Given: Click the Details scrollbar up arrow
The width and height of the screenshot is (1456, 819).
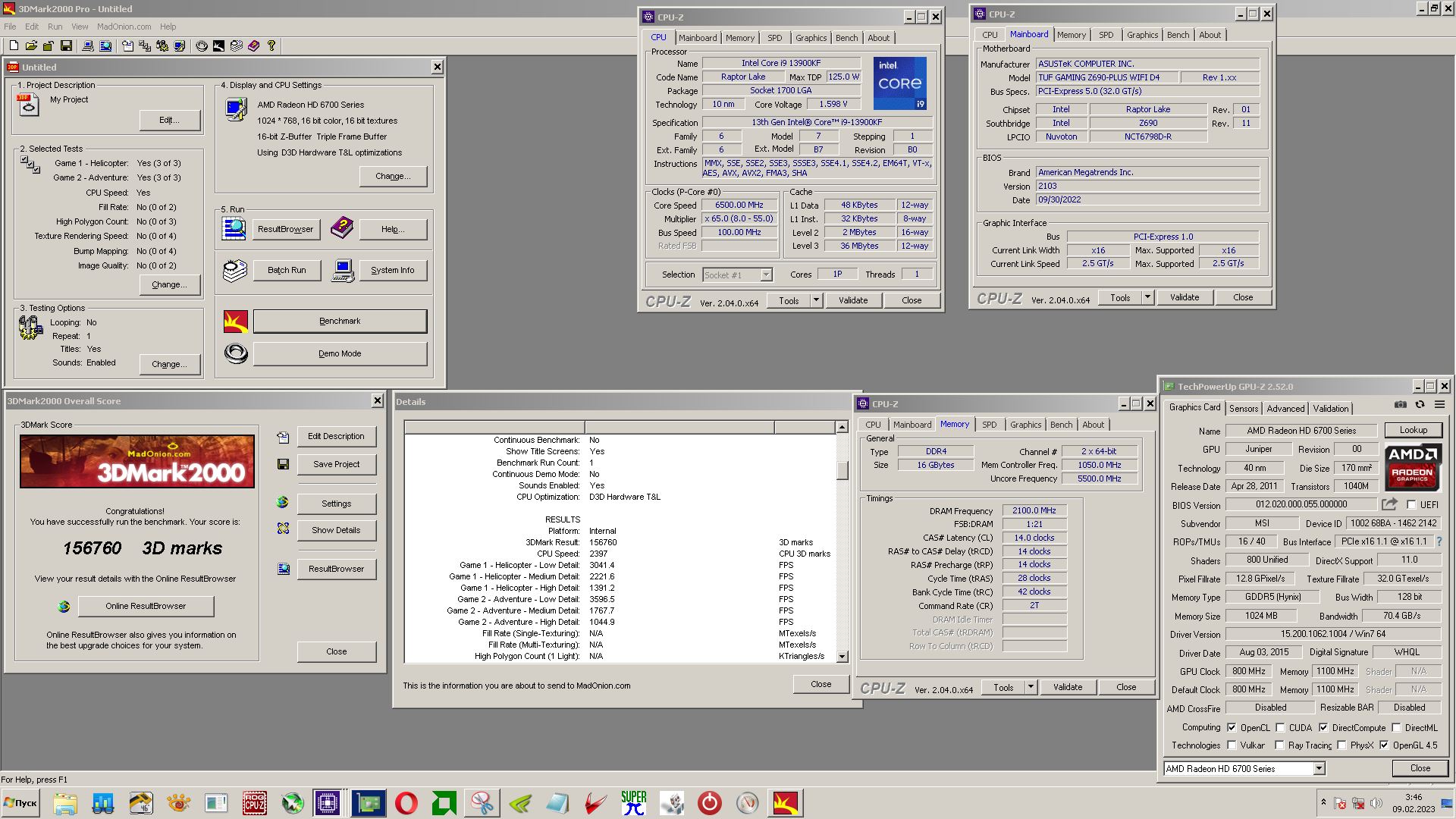Looking at the screenshot, I should pyautogui.click(x=842, y=428).
